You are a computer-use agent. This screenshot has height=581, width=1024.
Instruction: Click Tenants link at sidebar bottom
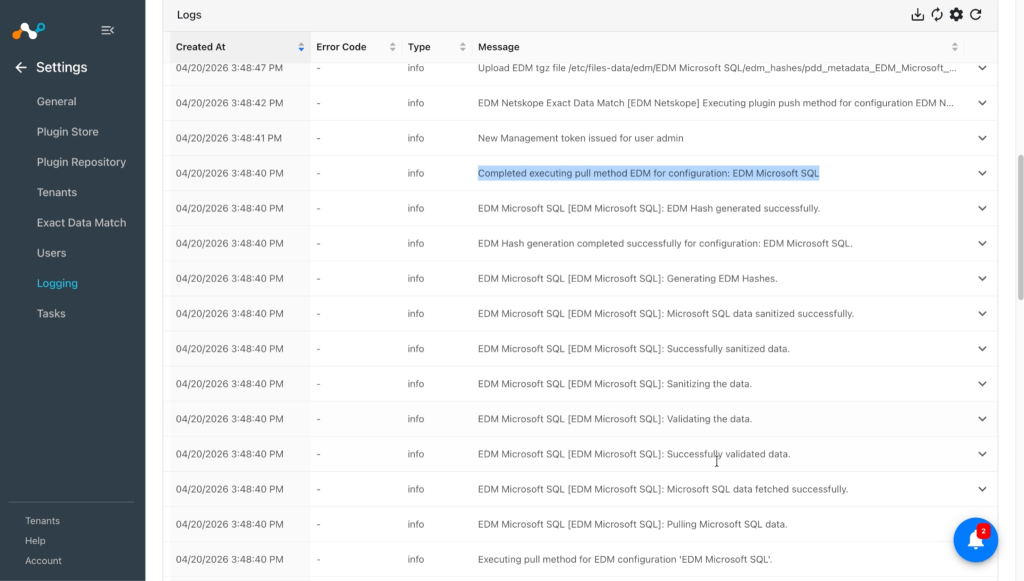pos(42,521)
